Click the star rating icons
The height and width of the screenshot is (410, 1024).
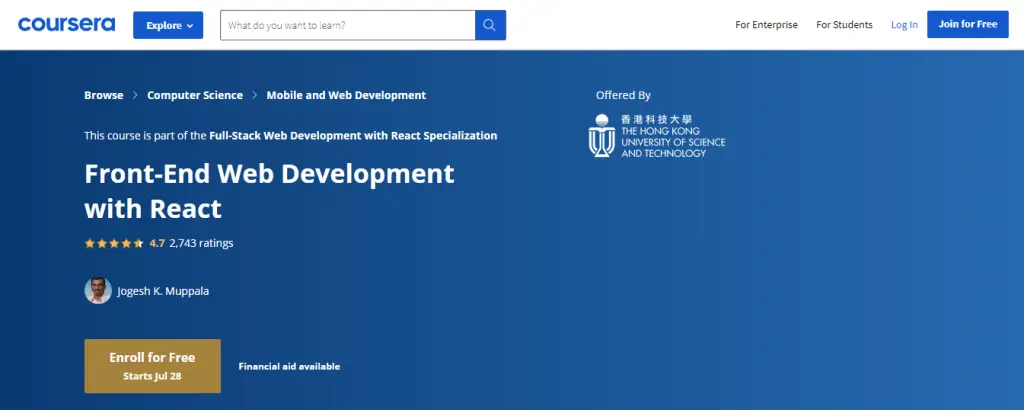pyautogui.click(x=113, y=243)
